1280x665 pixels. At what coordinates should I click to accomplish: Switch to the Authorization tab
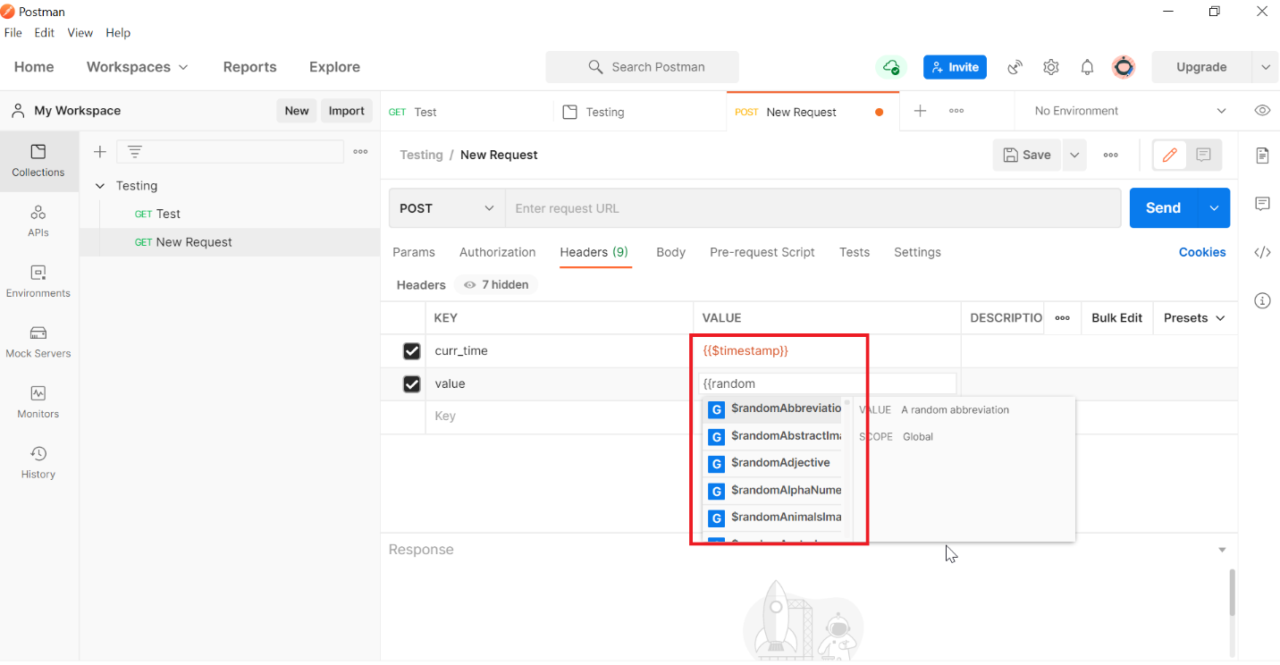tap(497, 252)
